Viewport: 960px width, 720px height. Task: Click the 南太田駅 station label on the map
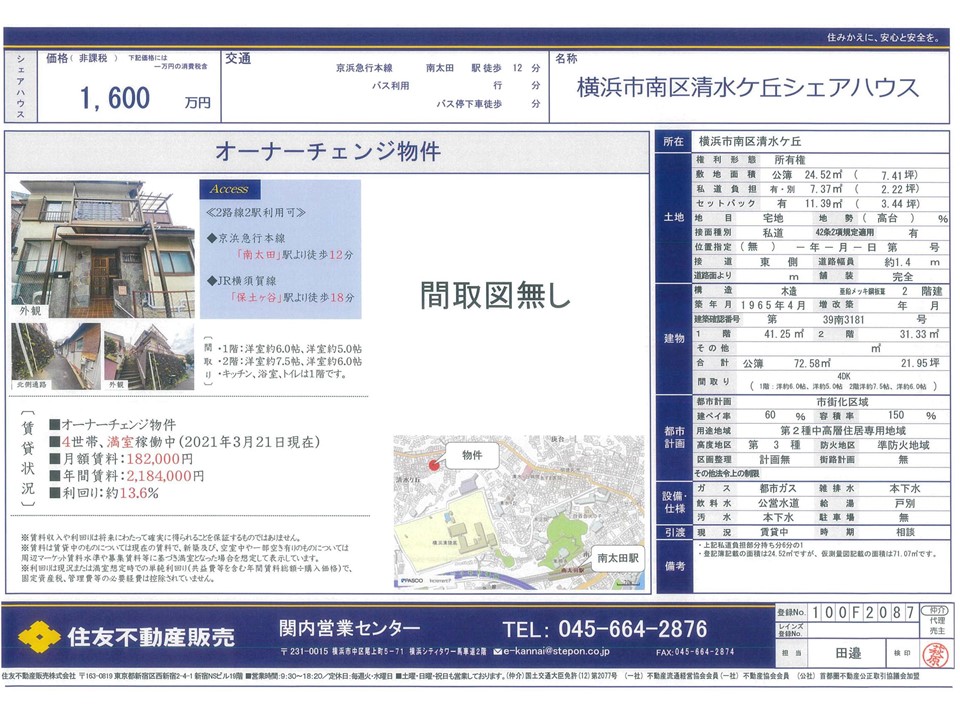(x=620, y=557)
